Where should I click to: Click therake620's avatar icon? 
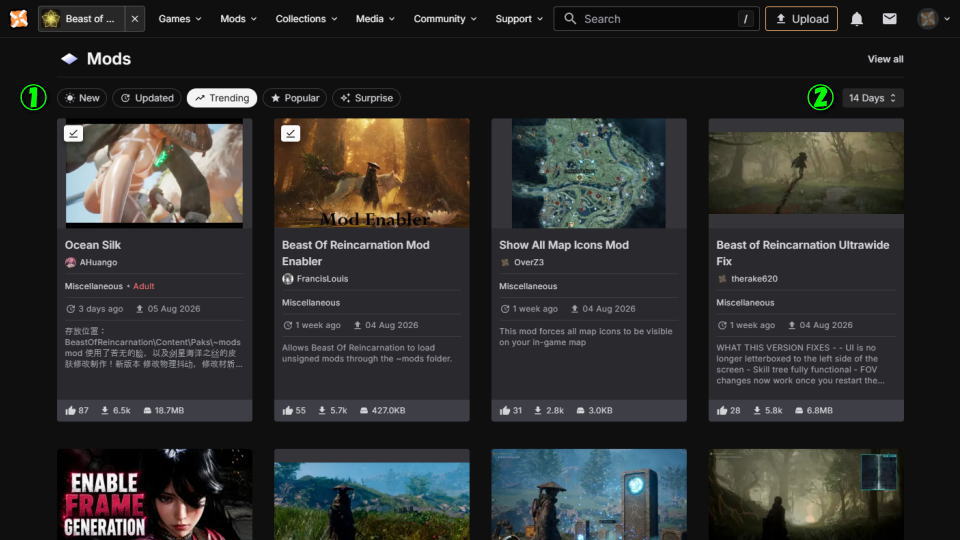point(722,279)
